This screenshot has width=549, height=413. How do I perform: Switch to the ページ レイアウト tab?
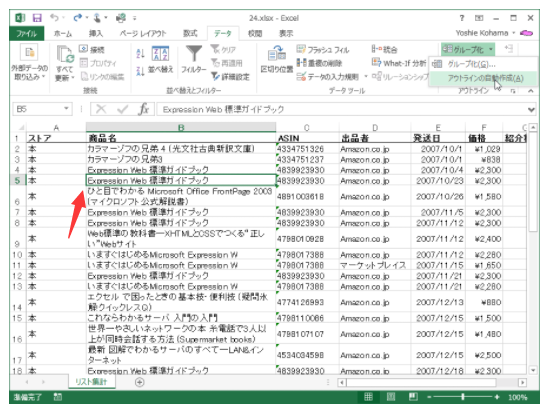click(x=143, y=33)
